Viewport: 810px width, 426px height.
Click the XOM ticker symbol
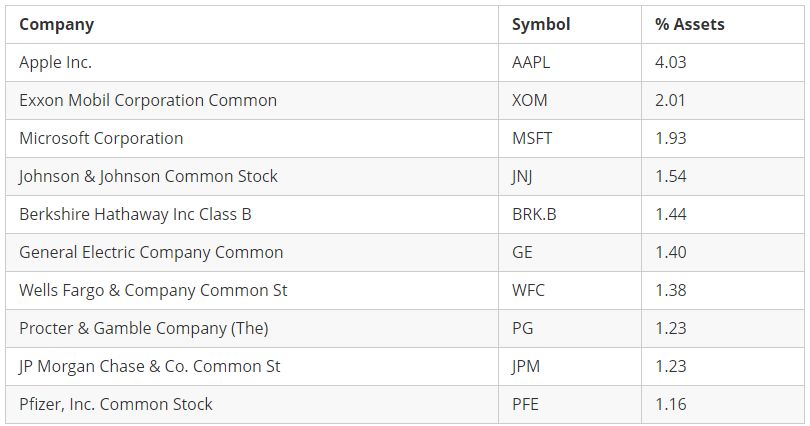coord(529,100)
